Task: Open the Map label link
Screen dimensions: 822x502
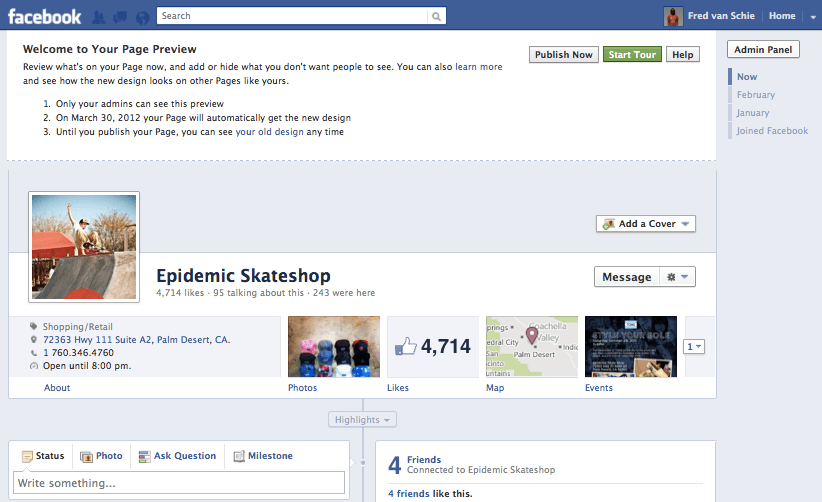Action: coord(495,388)
